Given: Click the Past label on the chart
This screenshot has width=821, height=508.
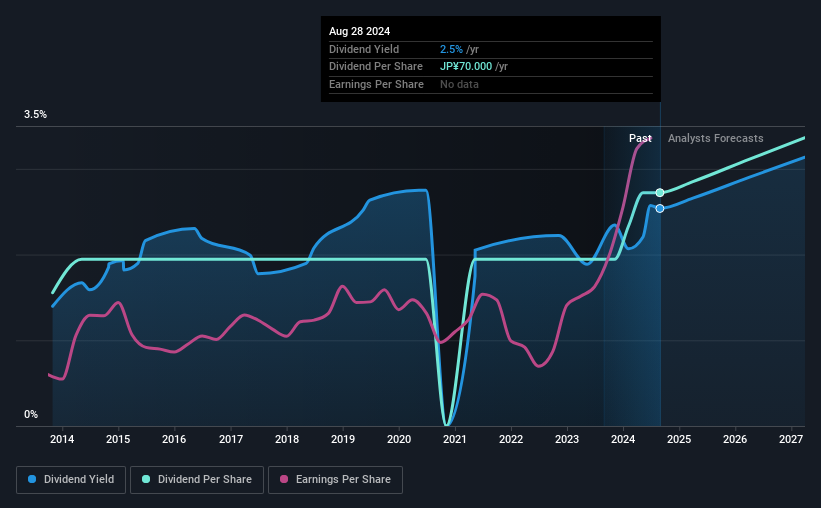Looking at the screenshot, I should (640, 139).
